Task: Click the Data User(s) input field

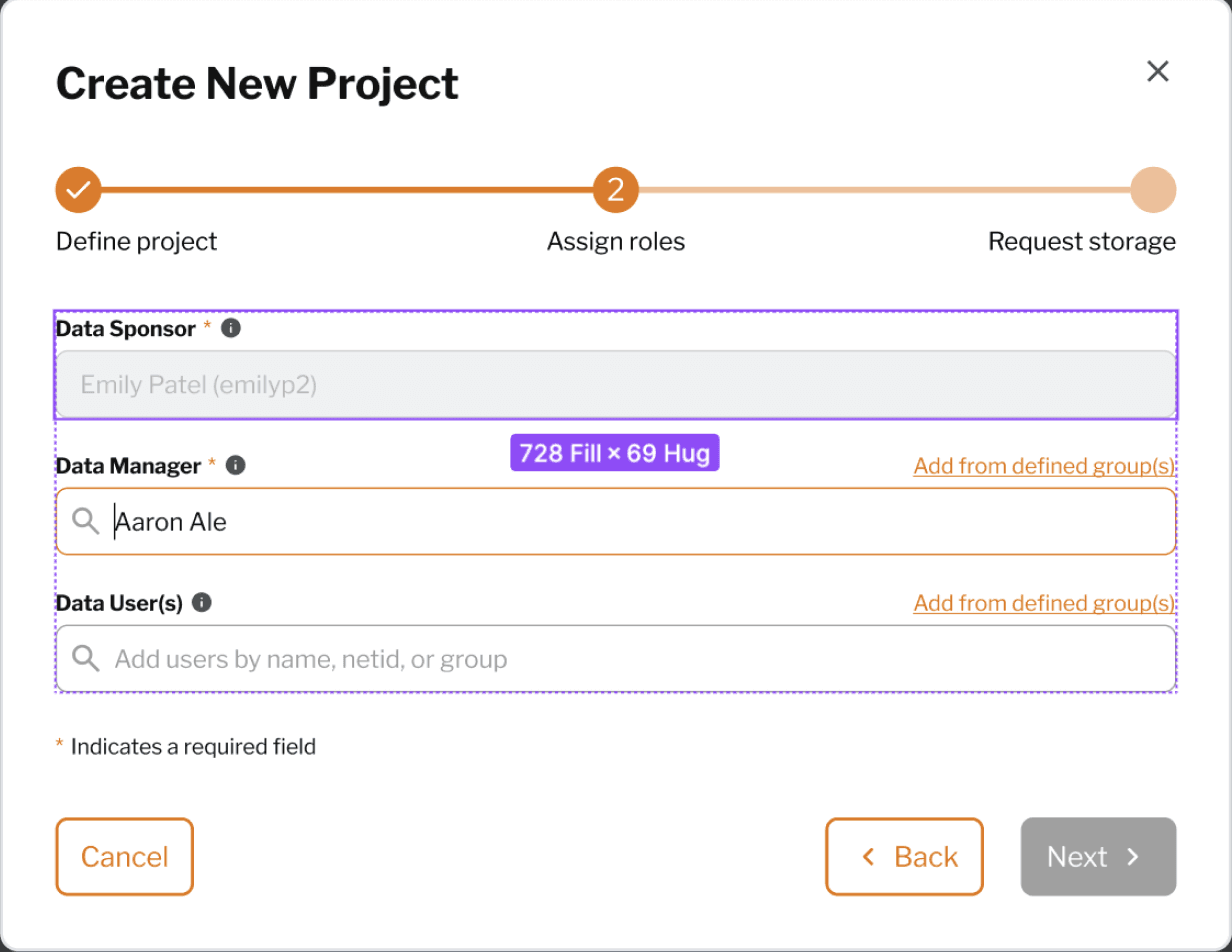Action: coord(616,658)
